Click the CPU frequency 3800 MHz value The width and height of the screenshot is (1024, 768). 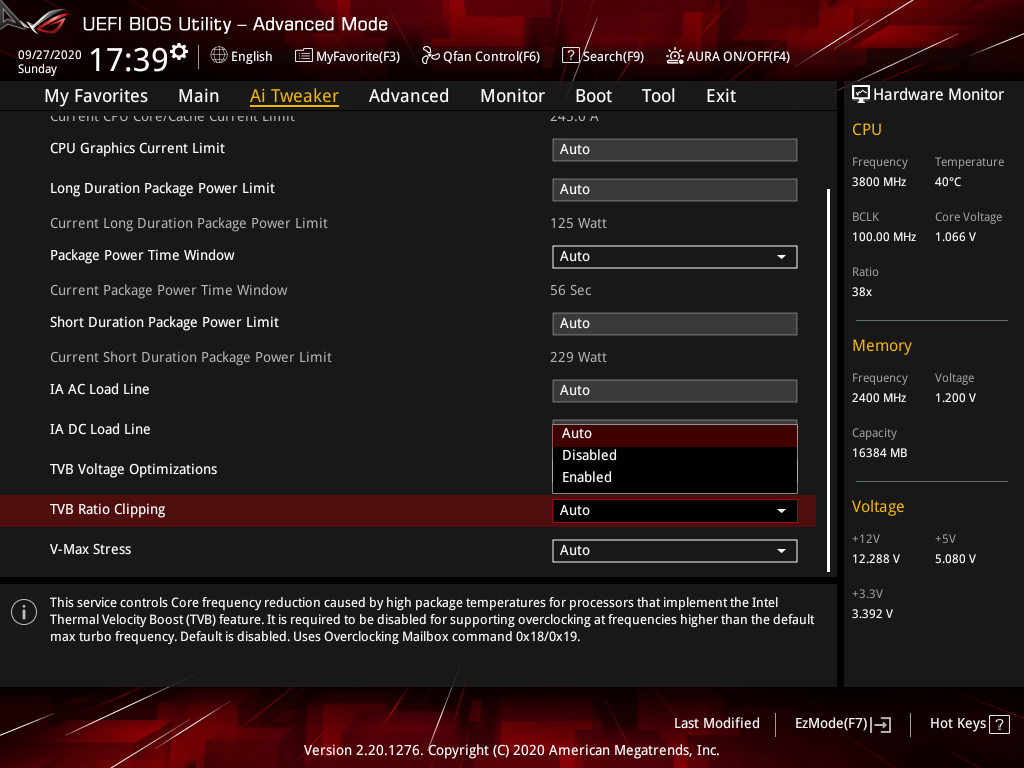pyautogui.click(x=878, y=182)
